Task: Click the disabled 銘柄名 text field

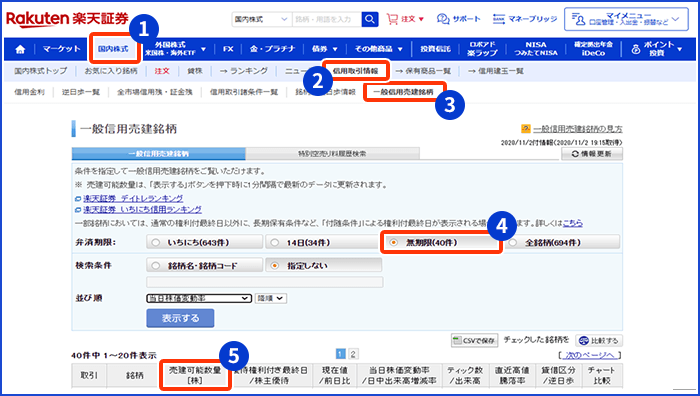Action: [265, 282]
